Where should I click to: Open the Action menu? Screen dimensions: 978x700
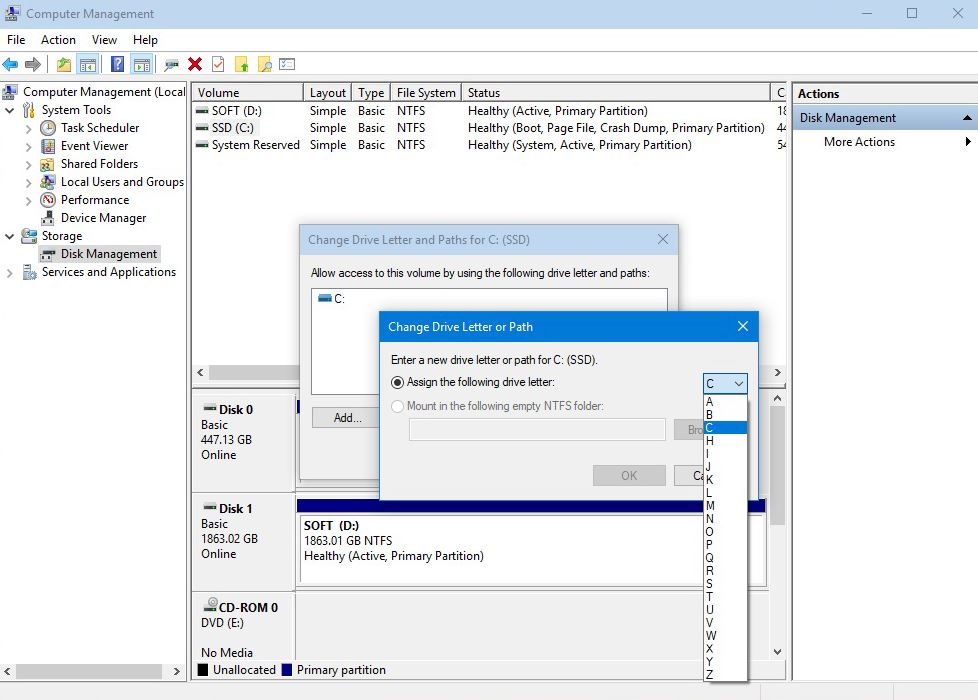pos(58,40)
